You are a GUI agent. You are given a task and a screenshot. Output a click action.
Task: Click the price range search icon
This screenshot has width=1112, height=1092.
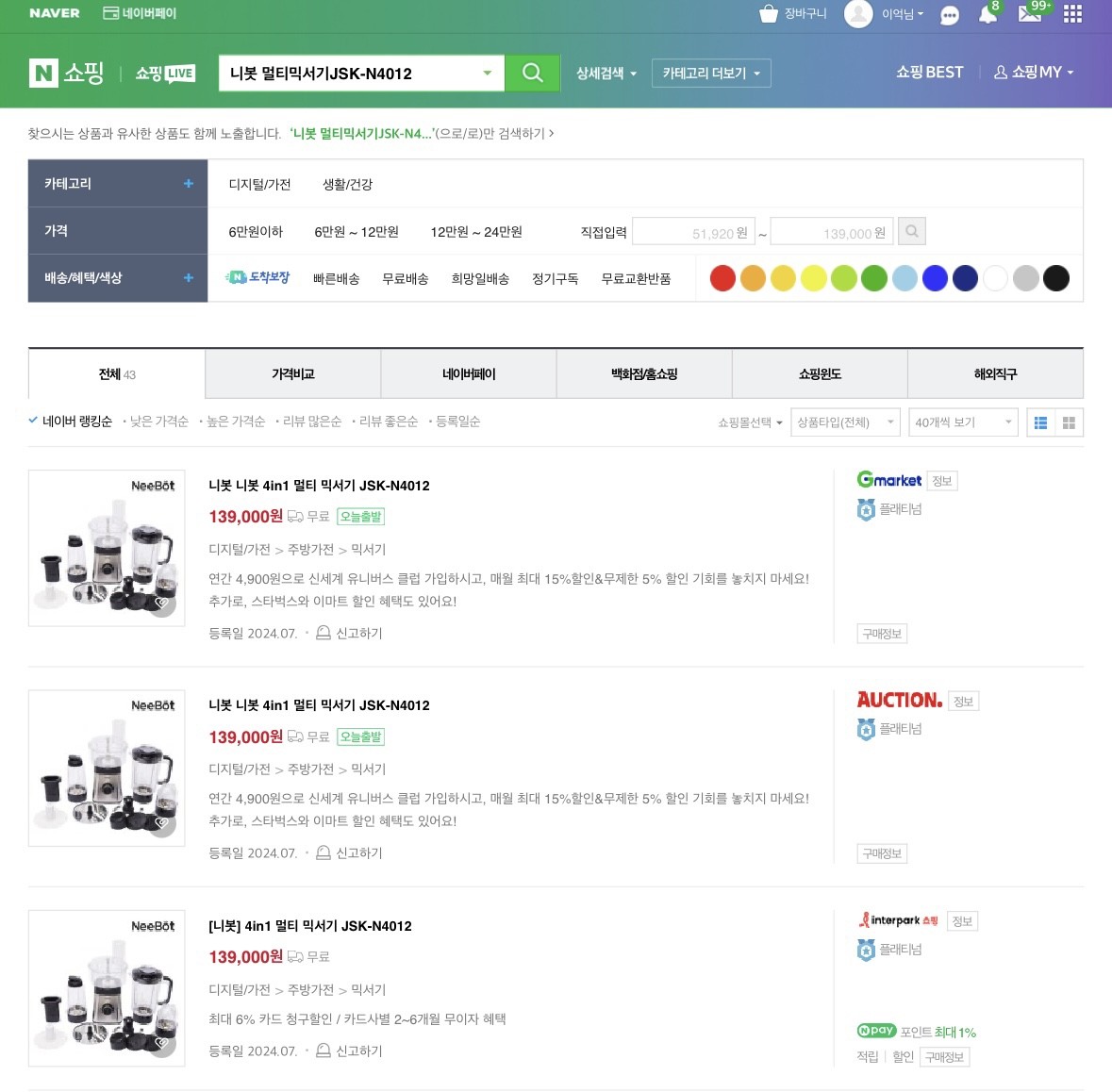click(x=911, y=231)
